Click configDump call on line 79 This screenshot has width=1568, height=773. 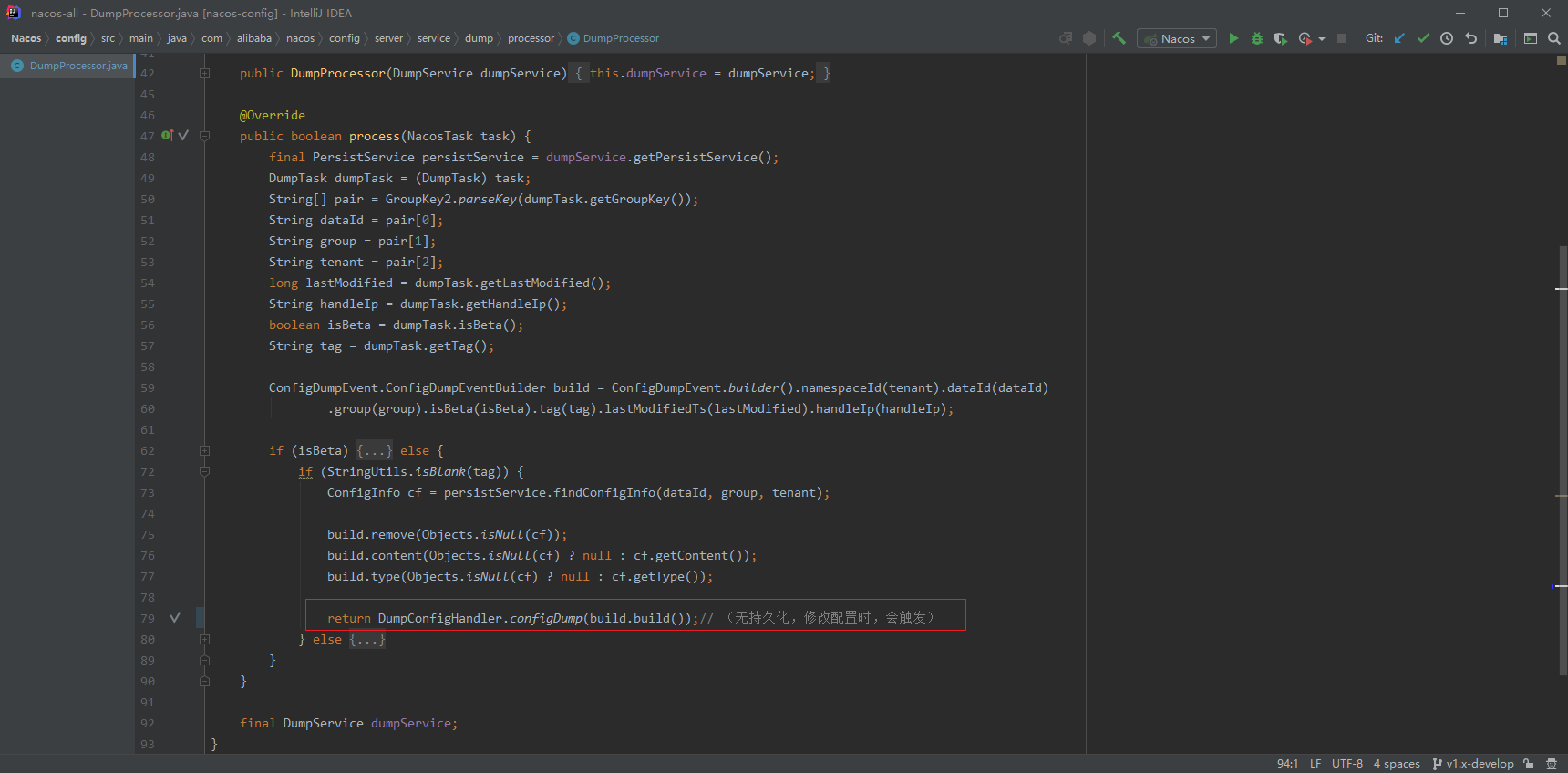[x=546, y=618]
